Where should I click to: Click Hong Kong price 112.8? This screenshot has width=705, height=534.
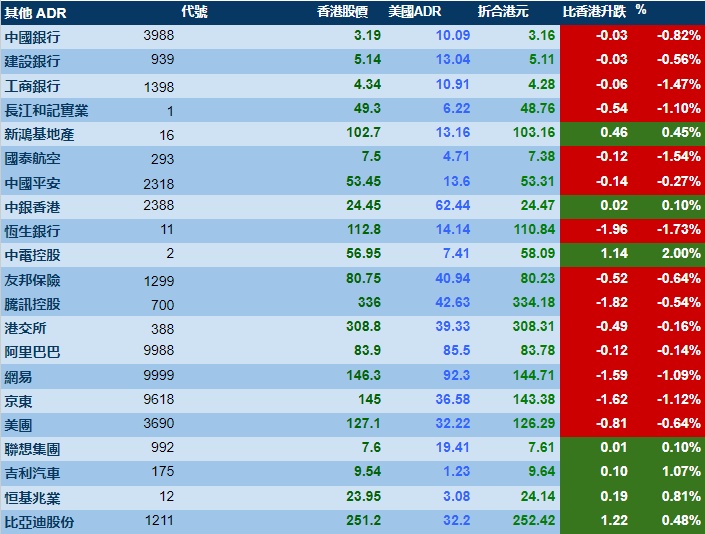coord(364,230)
